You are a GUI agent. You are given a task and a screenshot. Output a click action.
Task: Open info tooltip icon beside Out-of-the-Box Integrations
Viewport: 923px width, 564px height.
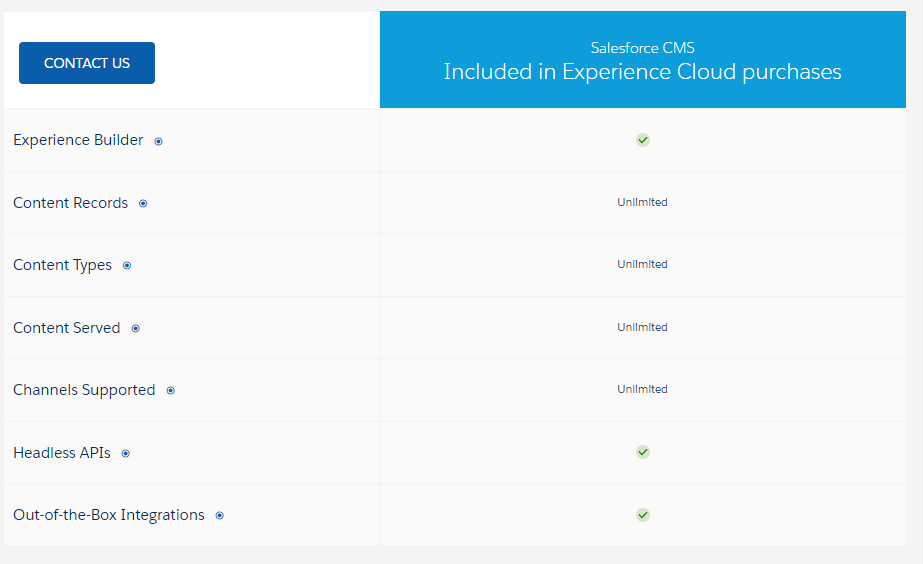pyautogui.click(x=220, y=516)
